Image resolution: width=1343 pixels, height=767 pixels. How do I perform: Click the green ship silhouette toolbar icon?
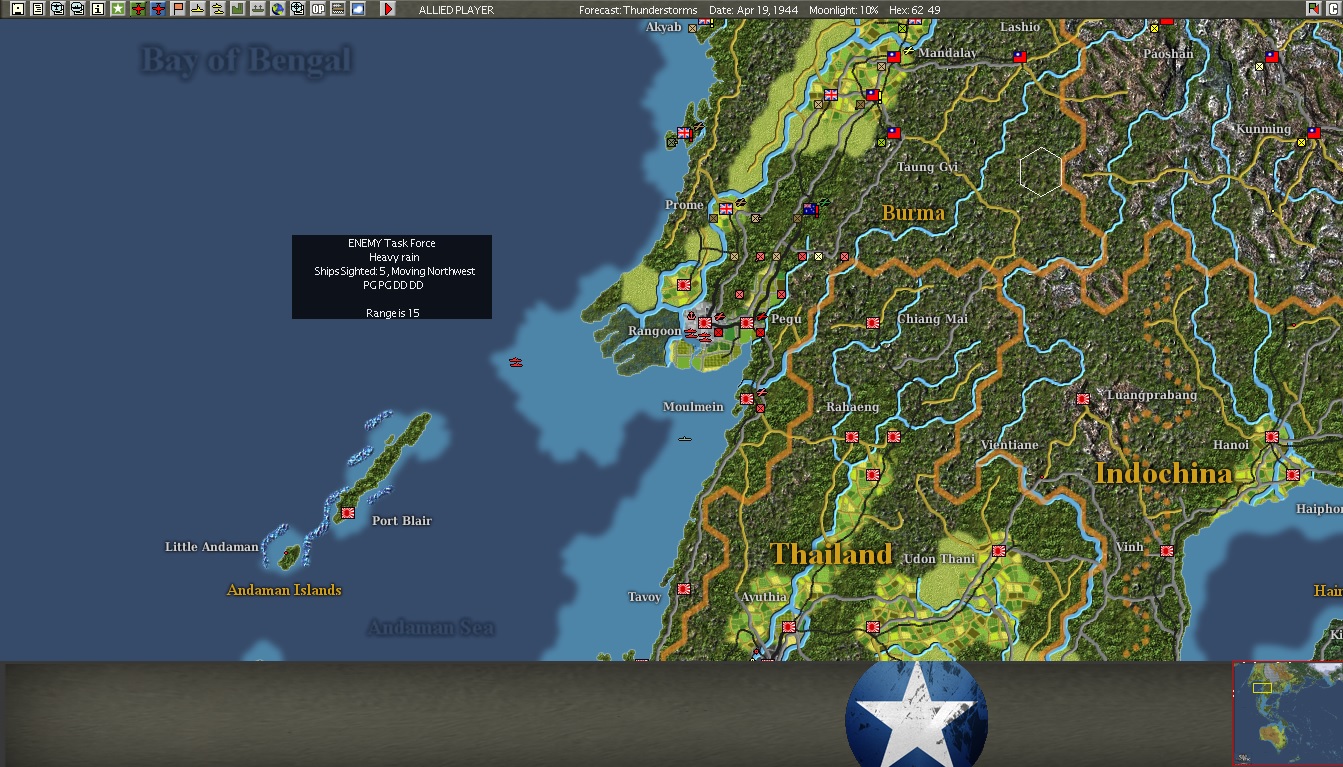[257, 9]
